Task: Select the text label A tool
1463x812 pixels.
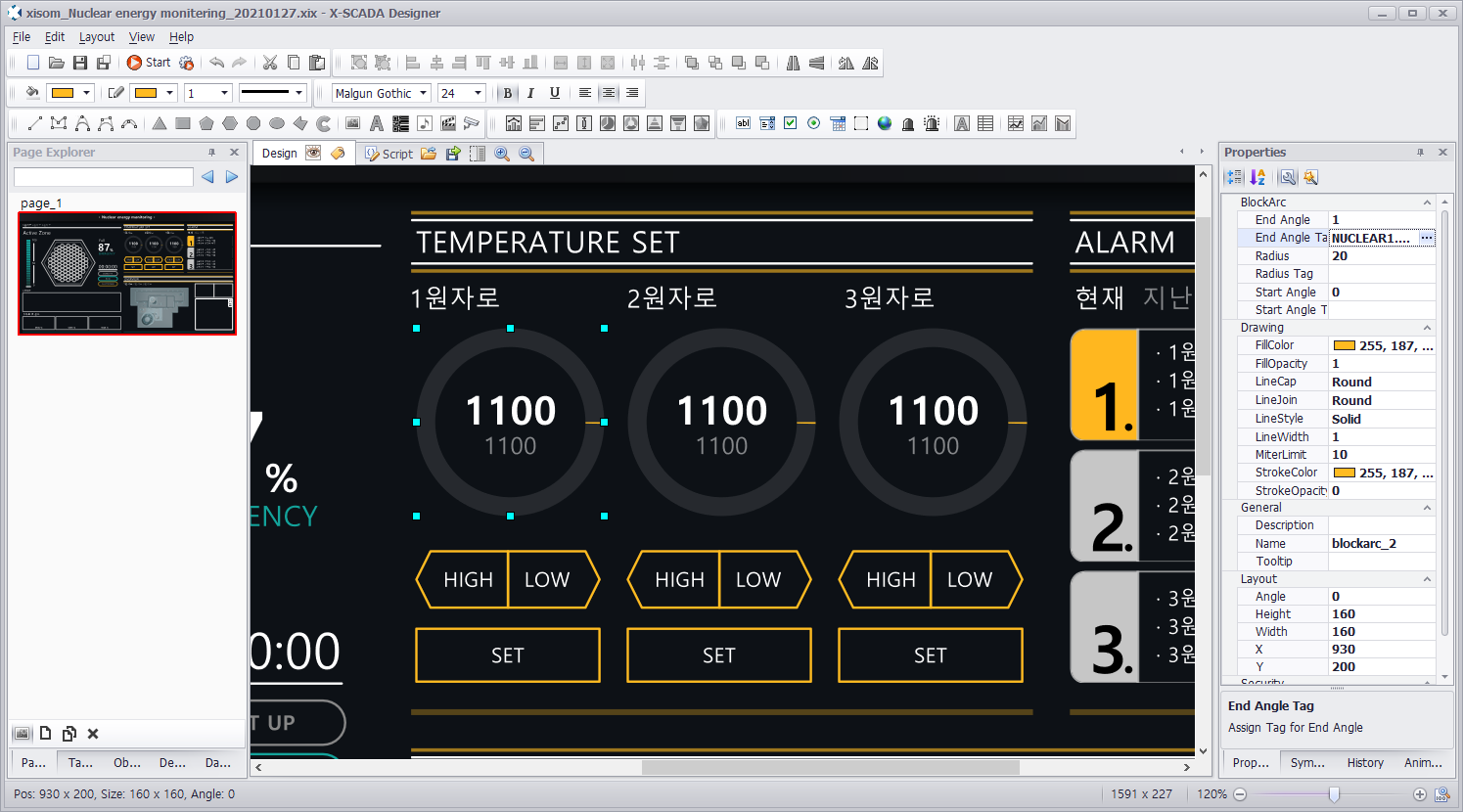Action: coord(377,123)
